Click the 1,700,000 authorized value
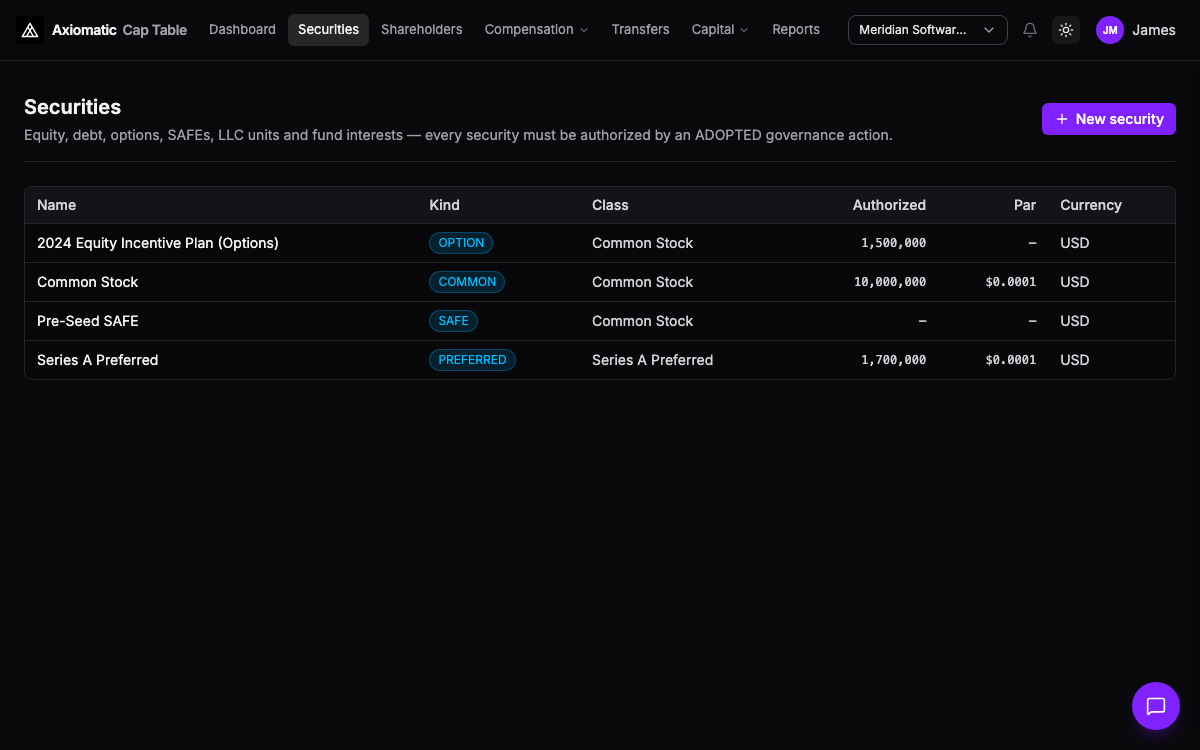1200x750 pixels. 893,360
